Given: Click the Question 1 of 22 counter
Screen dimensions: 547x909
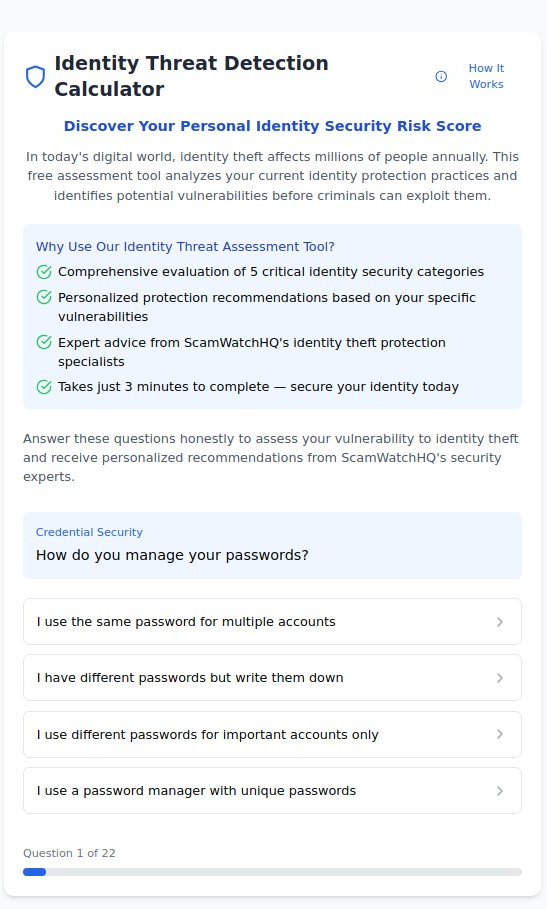Looking at the screenshot, I should (x=69, y=853).
